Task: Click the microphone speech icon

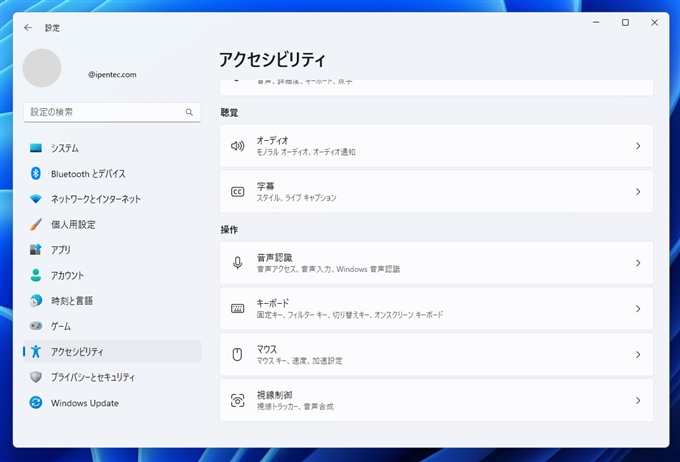Action: [237, 263]
